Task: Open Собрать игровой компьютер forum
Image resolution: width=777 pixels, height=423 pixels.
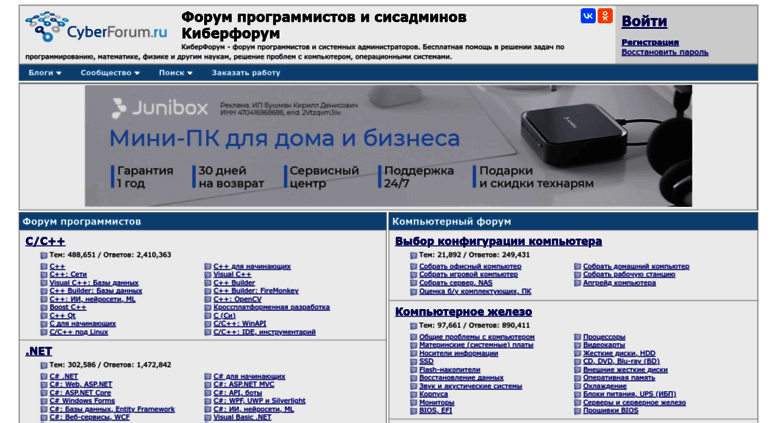Action: (x=468, y=274)
